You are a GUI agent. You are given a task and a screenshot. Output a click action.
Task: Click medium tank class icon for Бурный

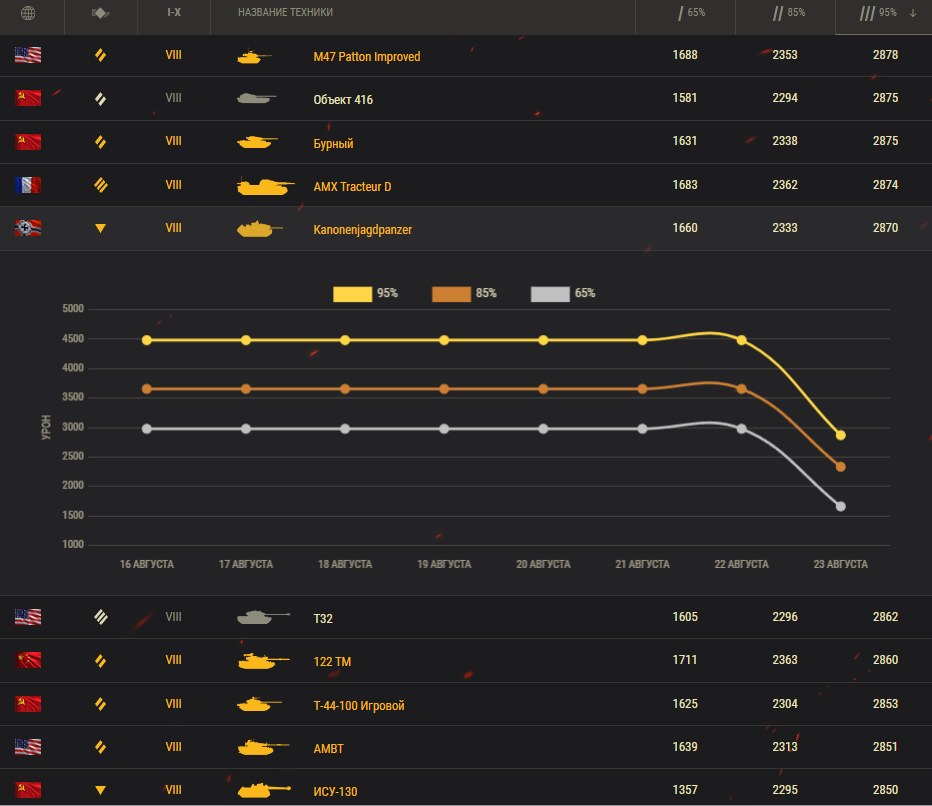100,142
